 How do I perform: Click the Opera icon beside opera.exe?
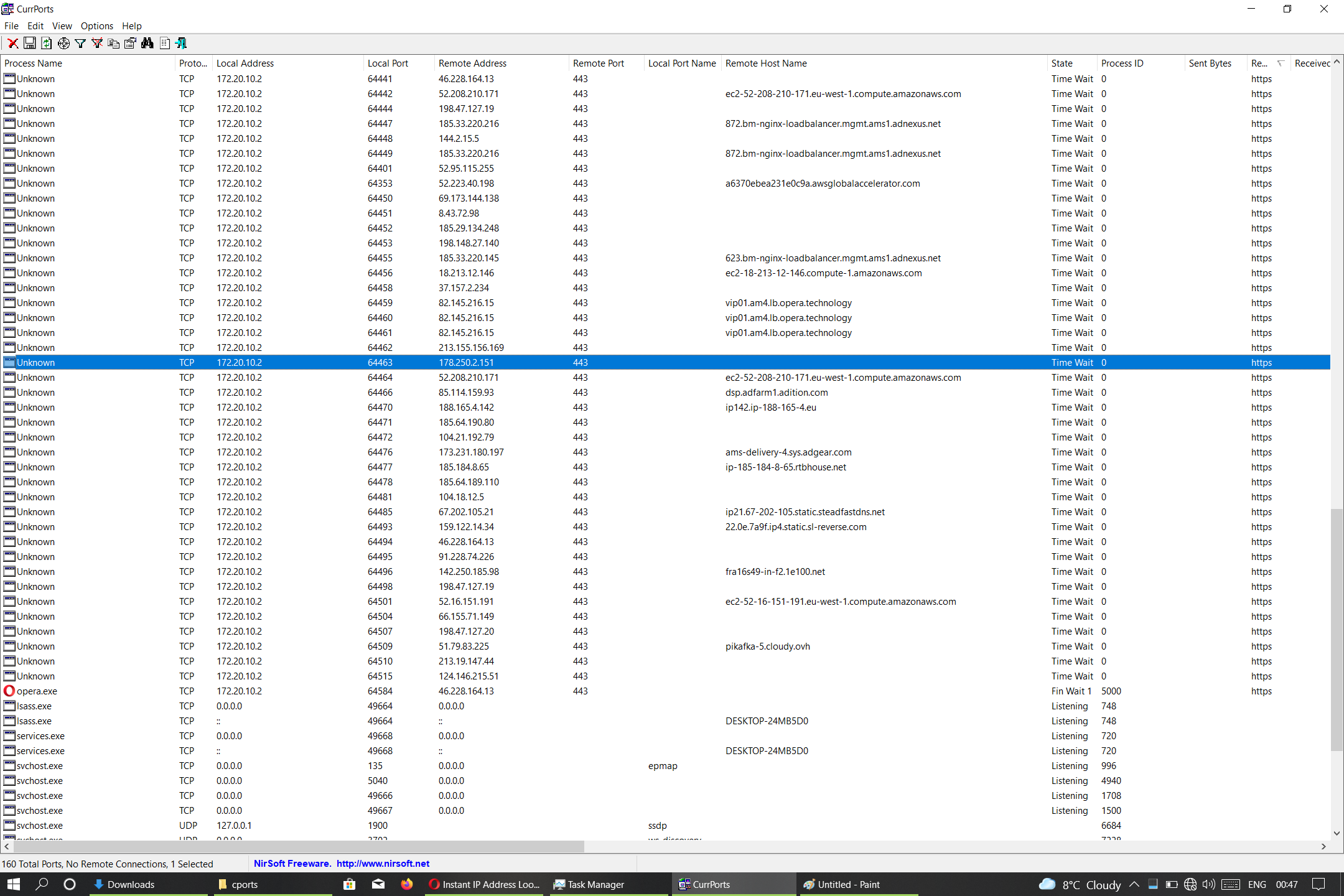(9, 691)
